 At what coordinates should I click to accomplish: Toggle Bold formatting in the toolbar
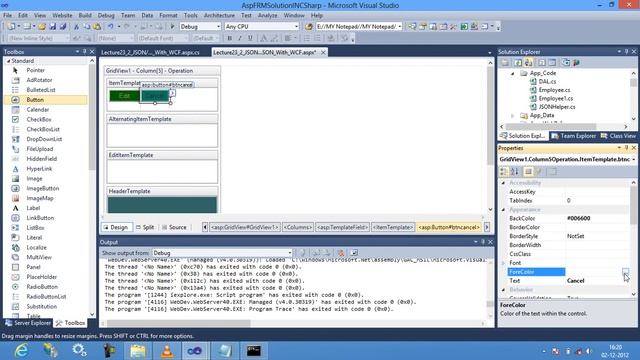[229, 38]
